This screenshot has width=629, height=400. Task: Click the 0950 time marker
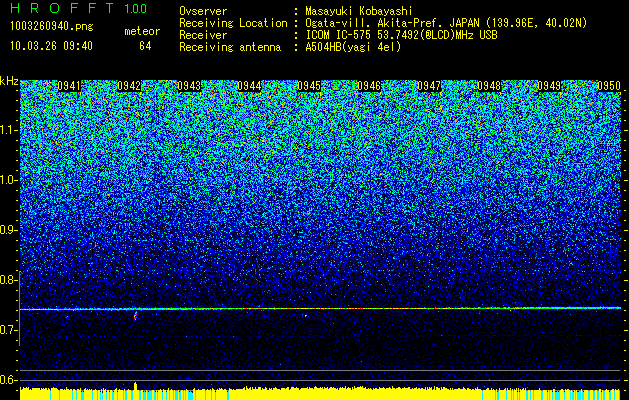(609, 86)
